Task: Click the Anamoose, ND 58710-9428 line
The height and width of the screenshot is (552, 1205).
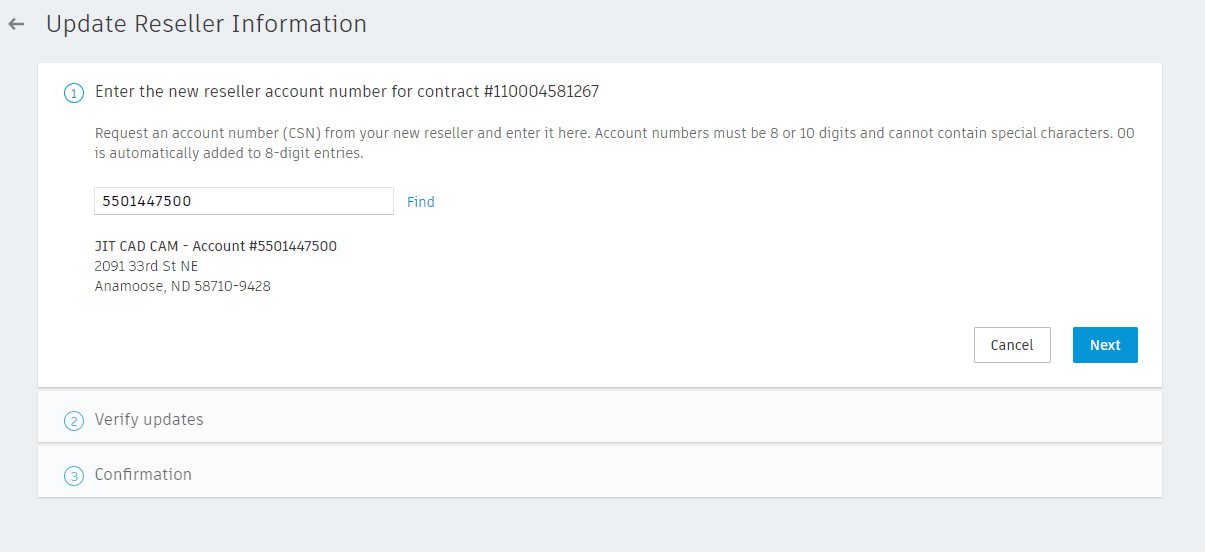Action: point(182,286)
